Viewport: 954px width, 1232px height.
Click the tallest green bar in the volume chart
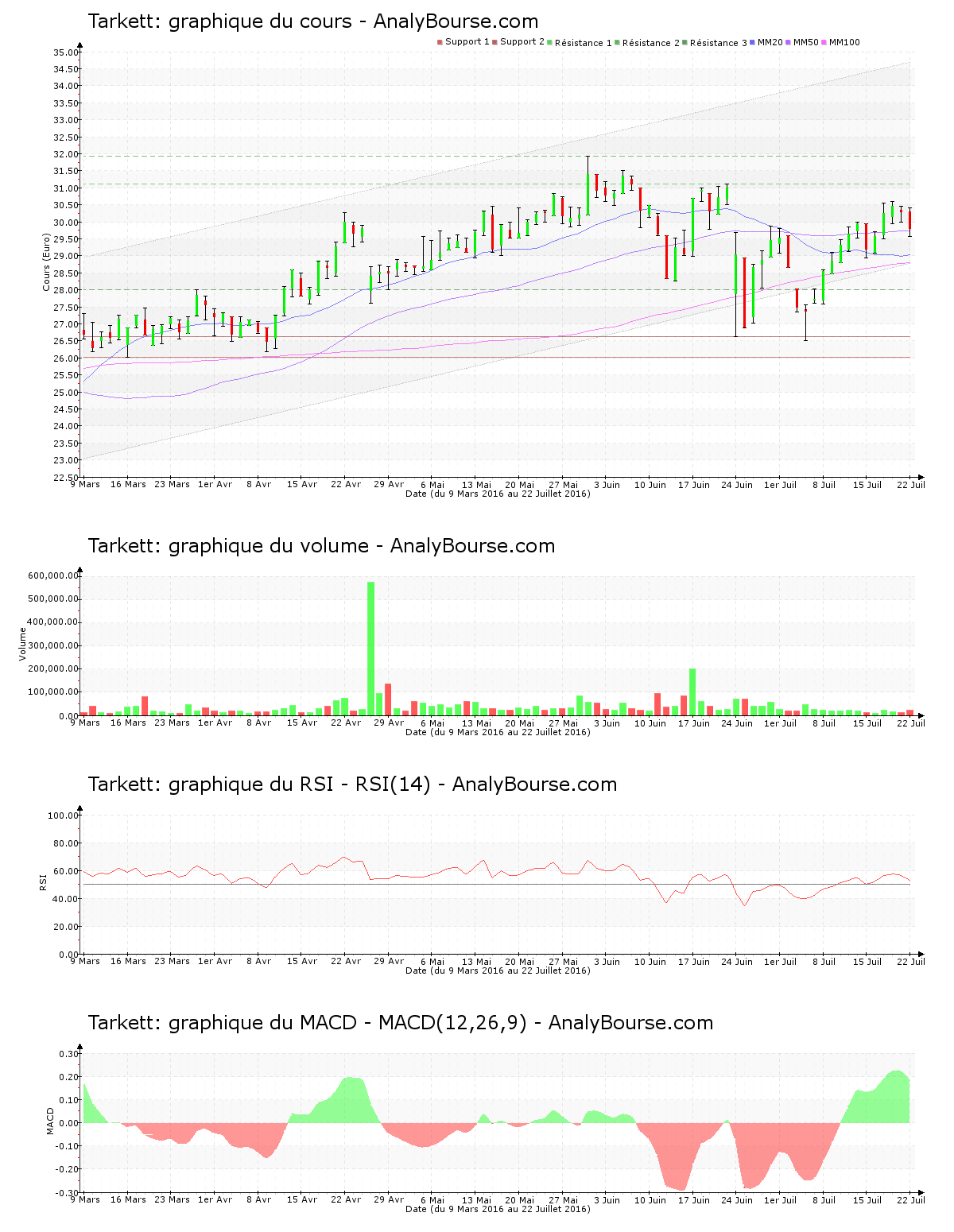coord(371,649)
